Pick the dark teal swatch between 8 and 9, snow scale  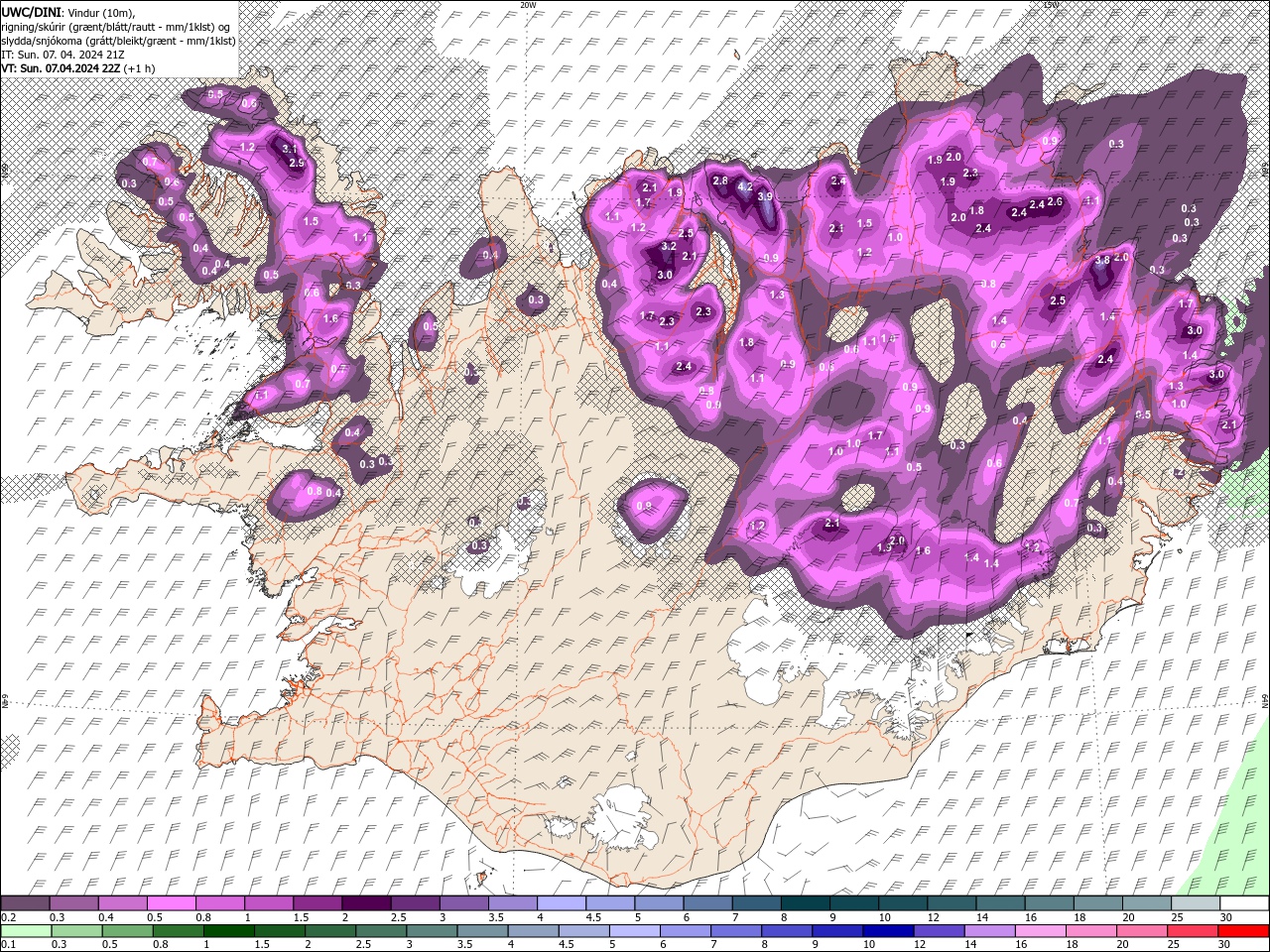[x=804, y=903]
